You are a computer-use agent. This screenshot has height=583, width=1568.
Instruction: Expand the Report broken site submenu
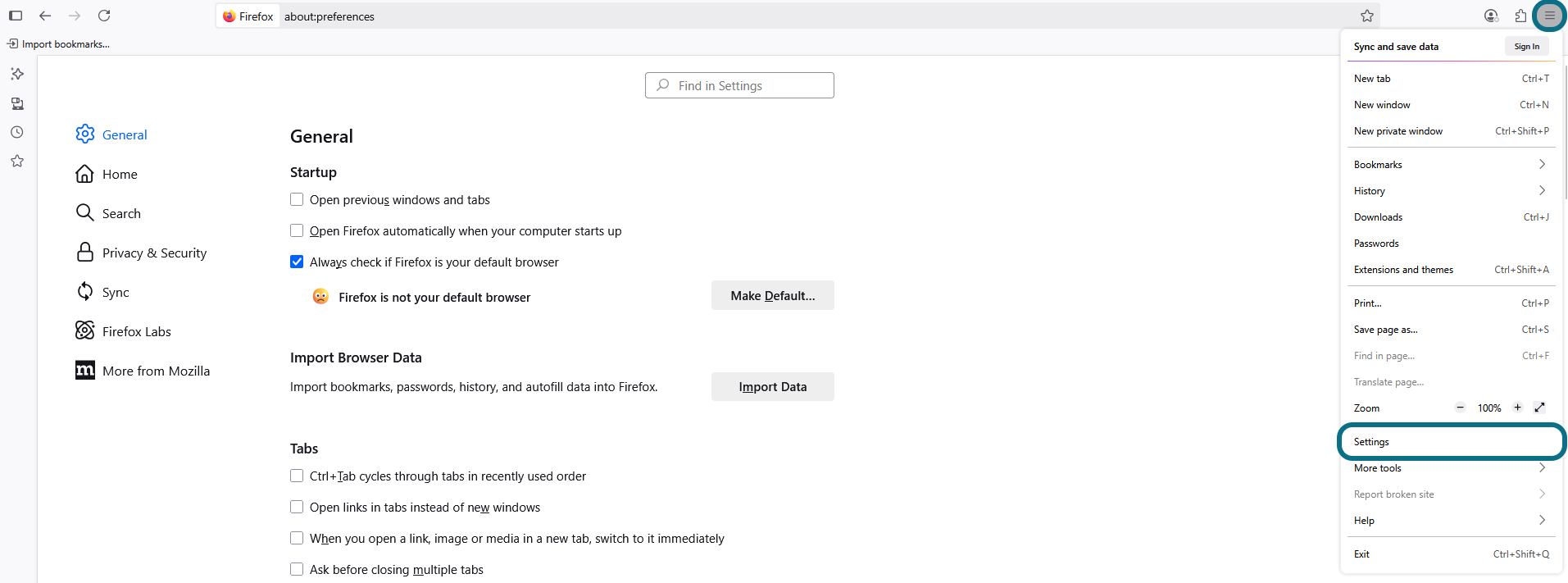(x=1451, y=494)
